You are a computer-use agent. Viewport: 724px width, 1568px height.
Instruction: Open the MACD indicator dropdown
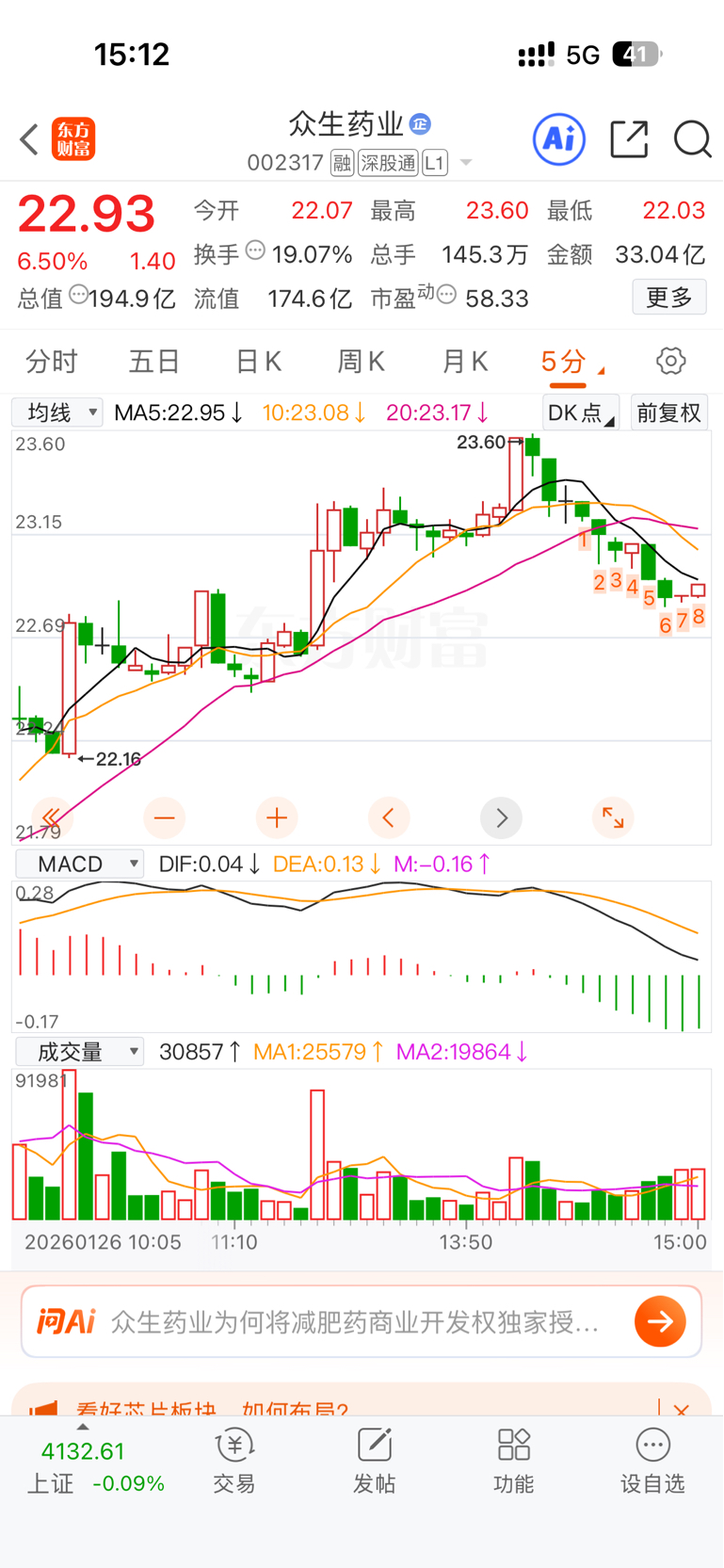[x=79, y=864]
